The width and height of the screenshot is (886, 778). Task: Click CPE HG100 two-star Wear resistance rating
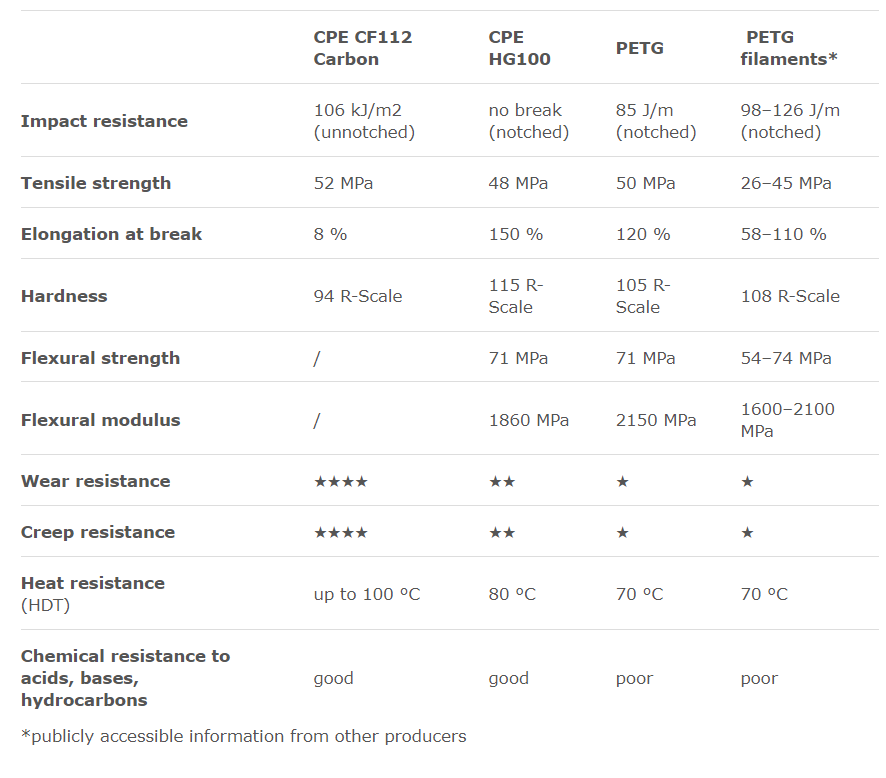click(x=502, y=481)
